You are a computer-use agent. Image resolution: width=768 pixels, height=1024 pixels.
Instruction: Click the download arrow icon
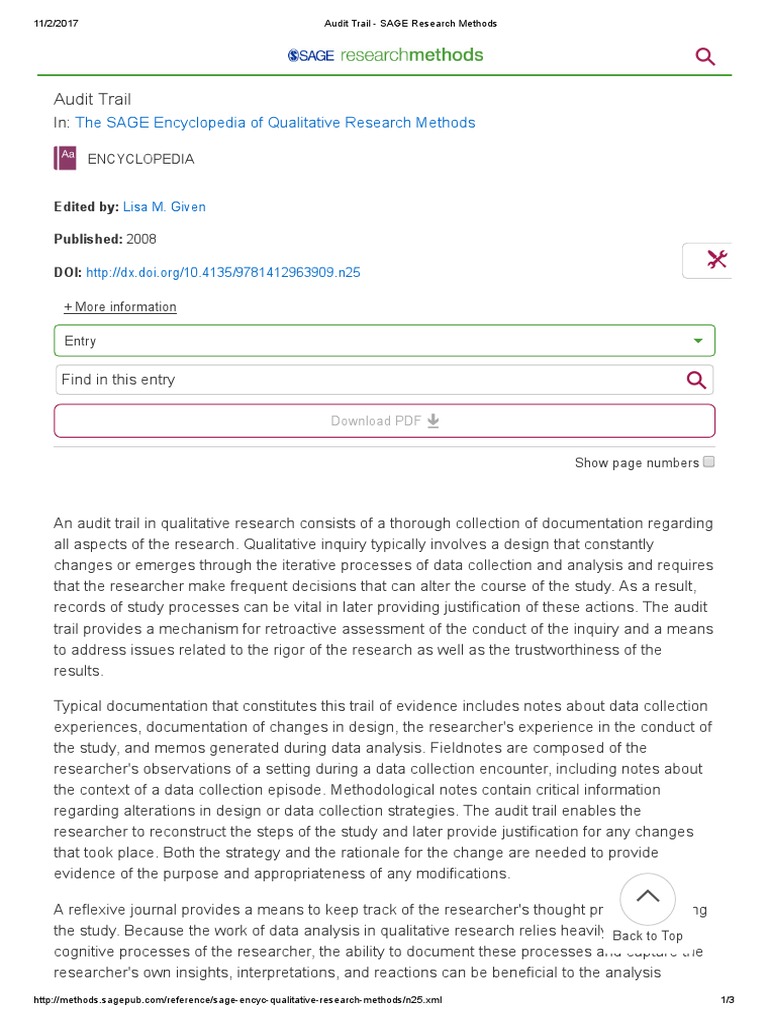tap(433, 421)
